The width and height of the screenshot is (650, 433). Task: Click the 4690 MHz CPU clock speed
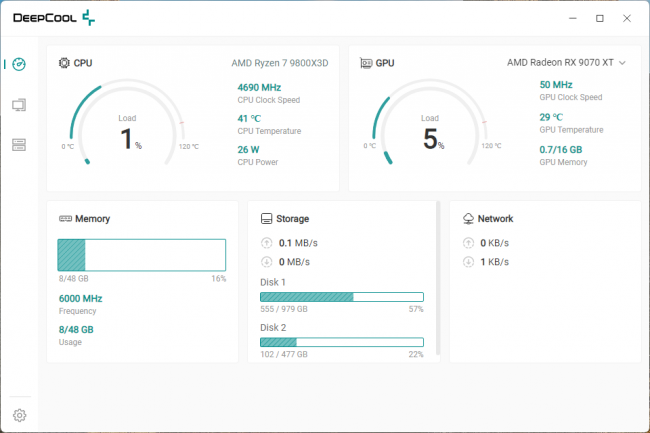coord(260,86)
